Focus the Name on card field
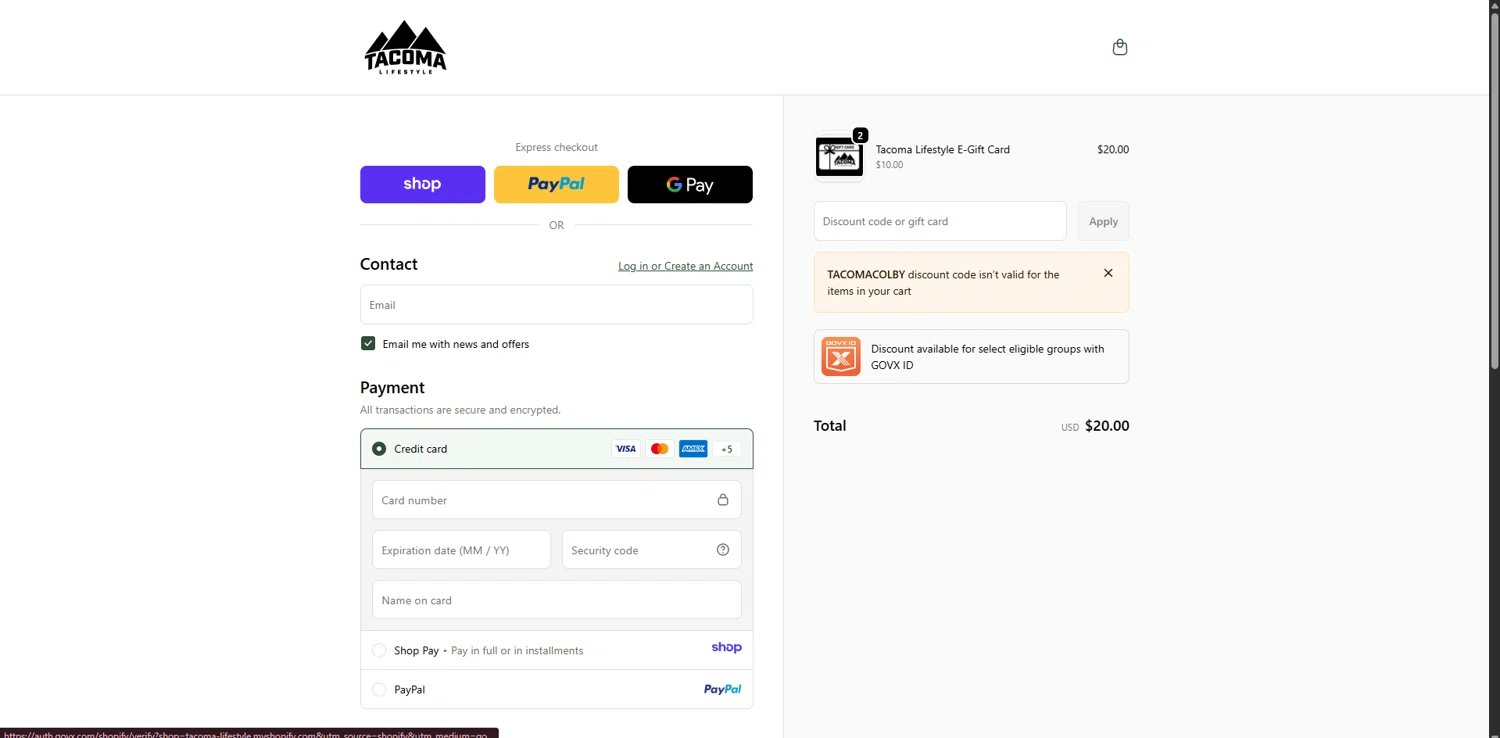The image size is (1500, 738). click(x=556, y=600)
